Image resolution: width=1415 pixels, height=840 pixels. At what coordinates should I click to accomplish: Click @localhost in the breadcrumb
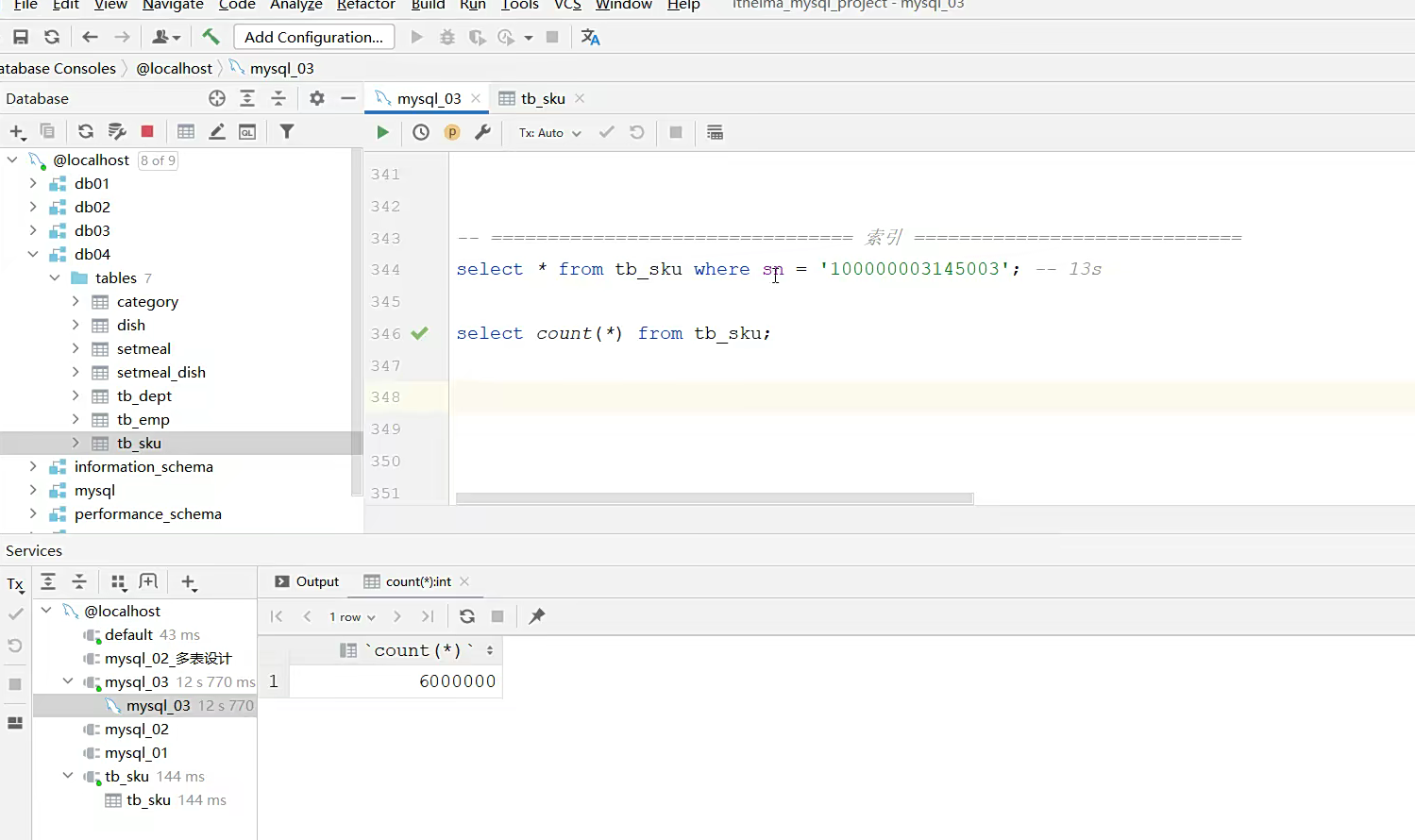click(174, 68)
